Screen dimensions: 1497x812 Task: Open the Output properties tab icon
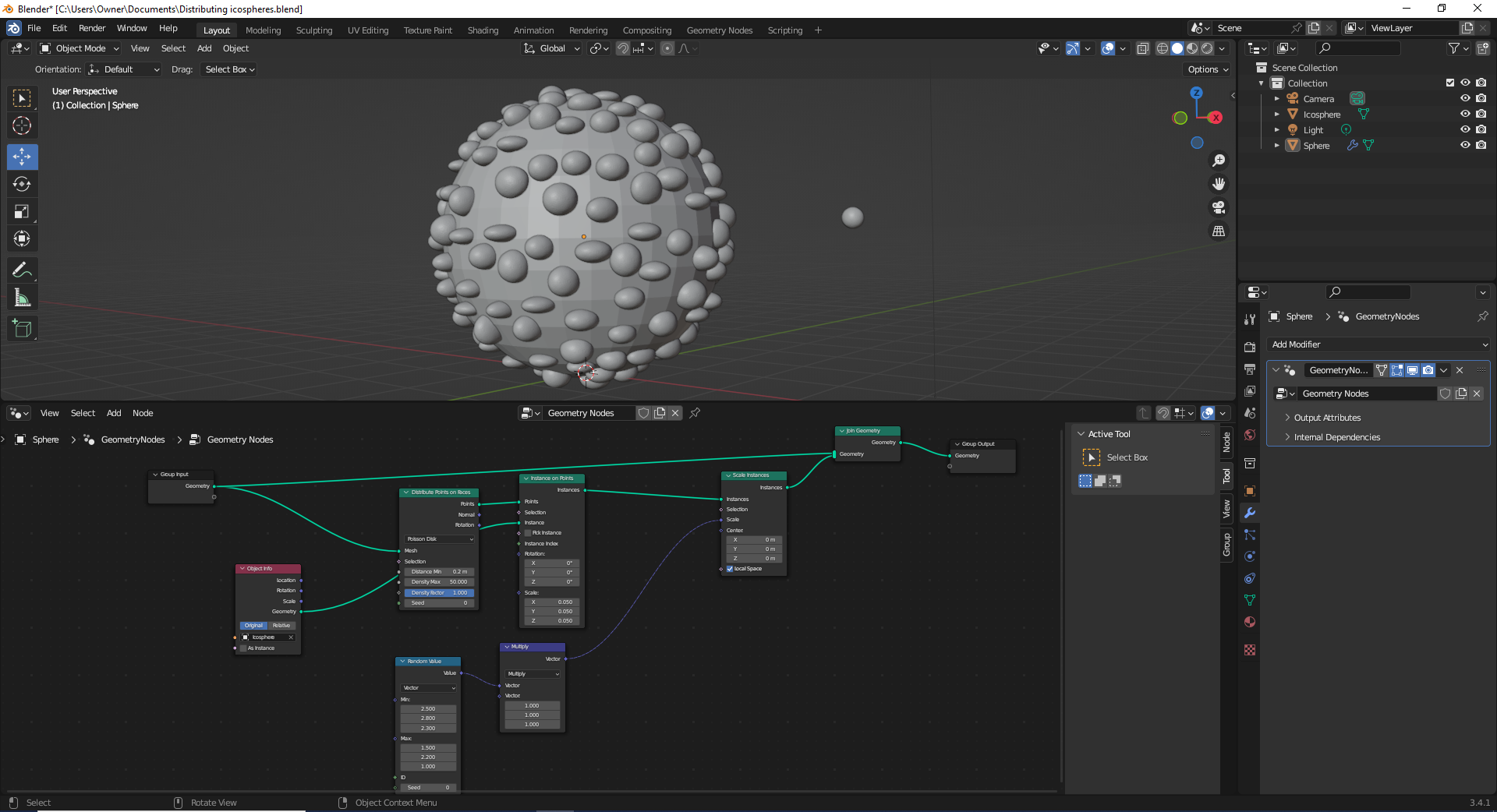click(1250, 369)
